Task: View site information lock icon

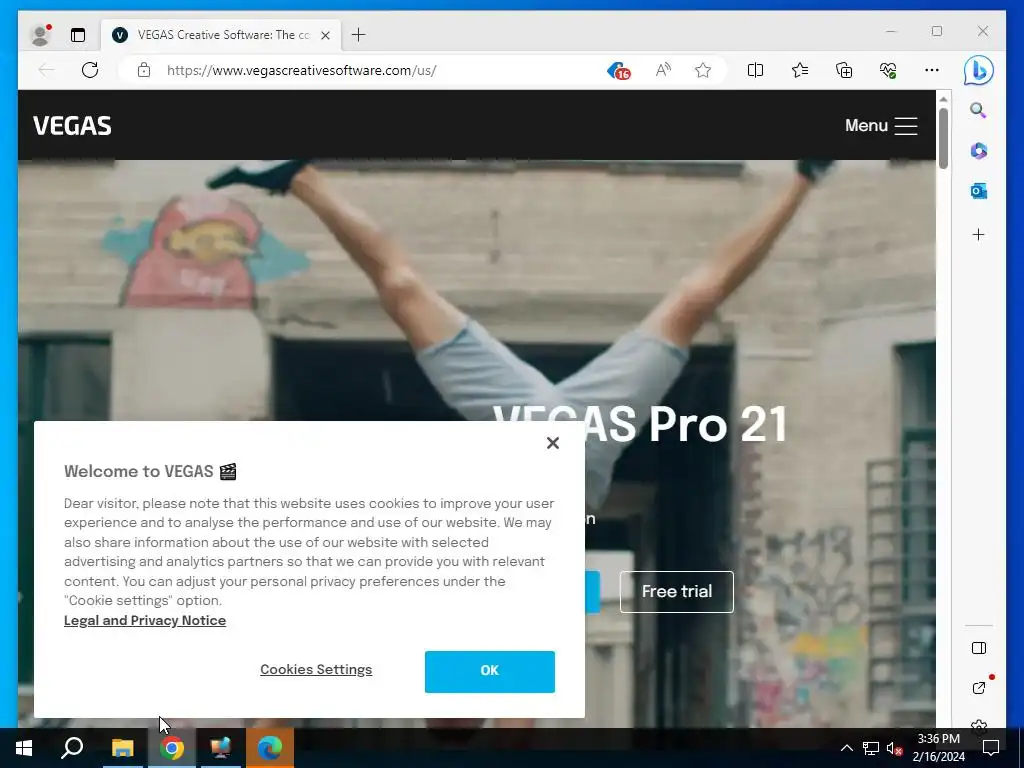Action: click(144, 71)
